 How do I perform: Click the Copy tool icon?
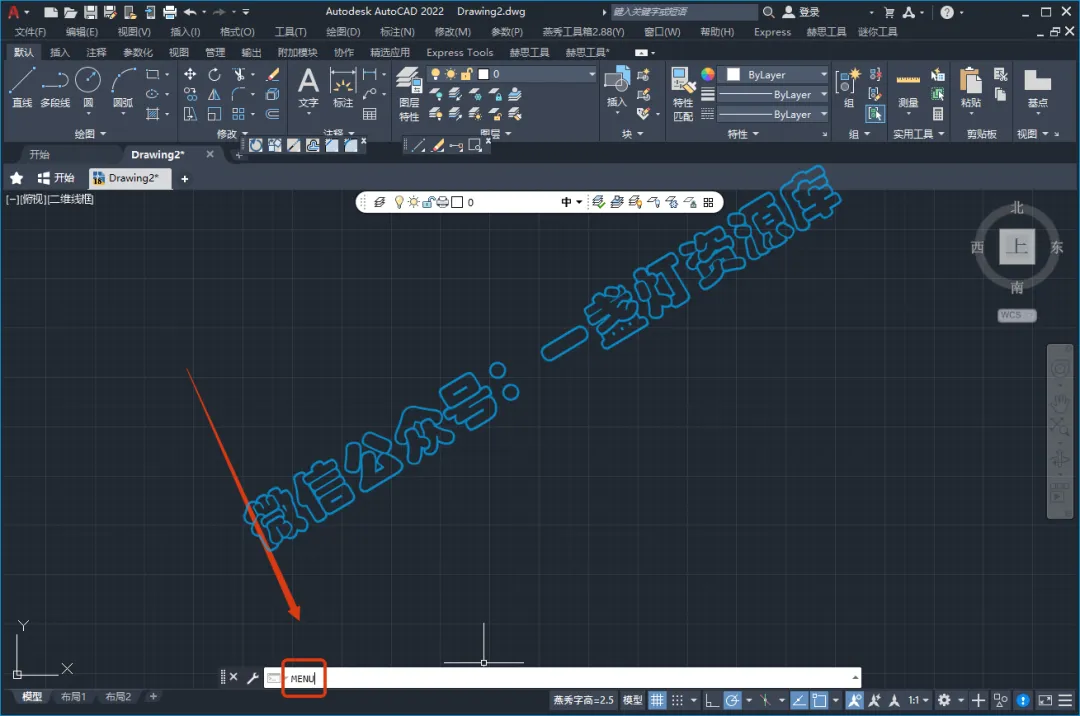click(x=190, y=94)
